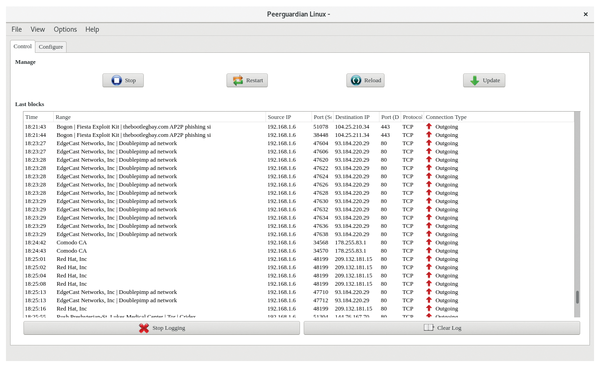The width and height of the screenshot is (600, 367).
Task: Click the first Comodo CA range entry at 18:24:42
Action: [x=72, y=243]
